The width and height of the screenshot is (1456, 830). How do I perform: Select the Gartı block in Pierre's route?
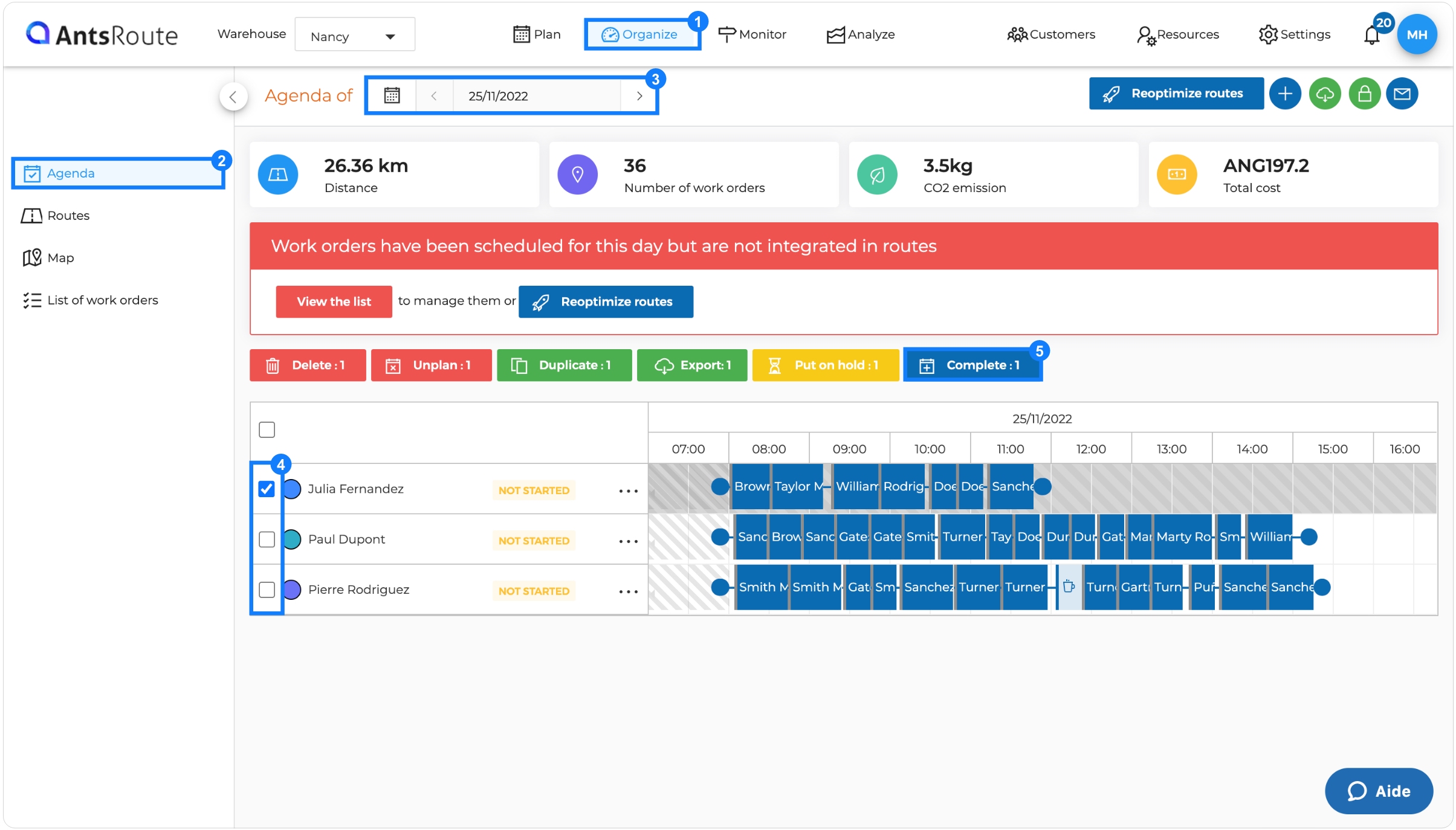coord(1134,587)
